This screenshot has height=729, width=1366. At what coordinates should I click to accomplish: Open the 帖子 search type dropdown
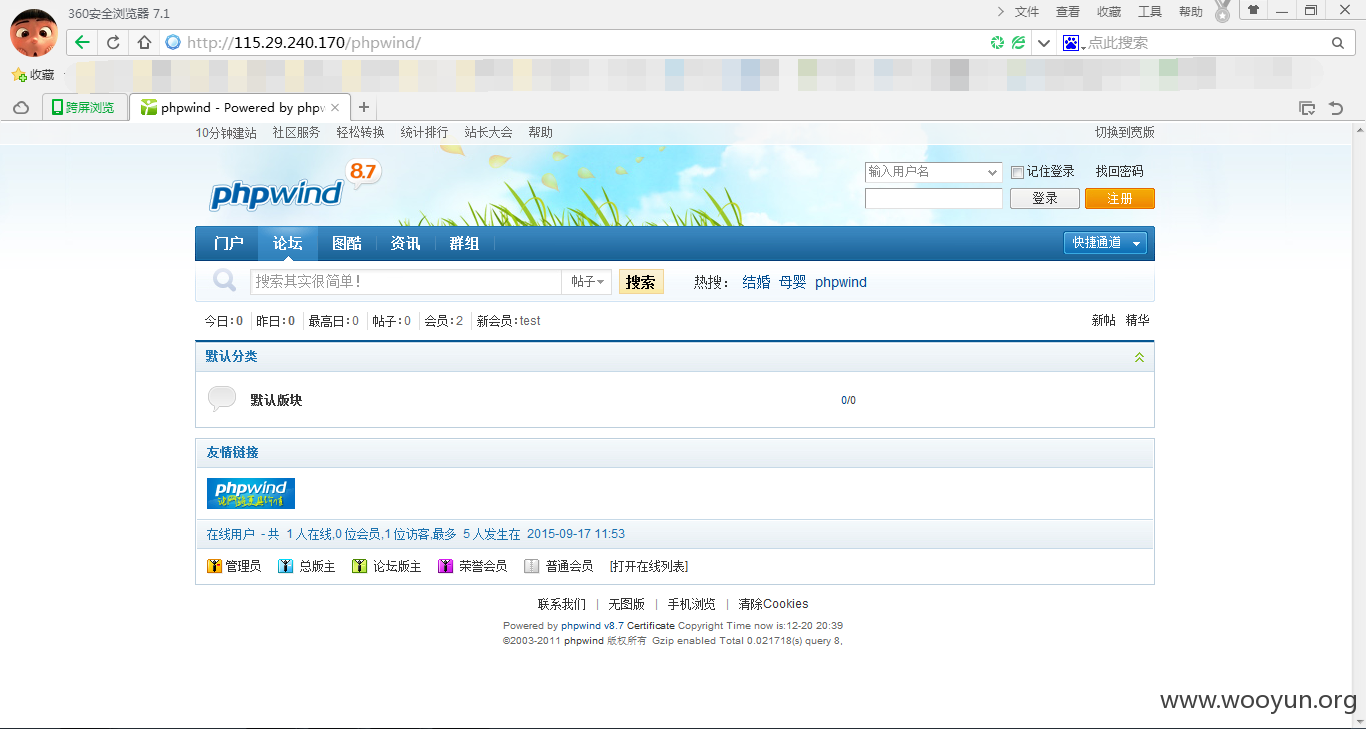pos(589,282)
